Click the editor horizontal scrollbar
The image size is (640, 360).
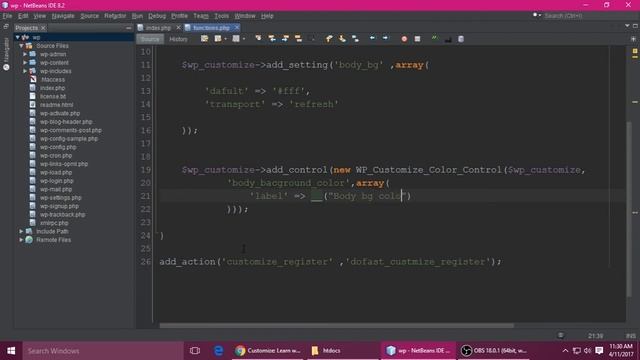point(336,326)
